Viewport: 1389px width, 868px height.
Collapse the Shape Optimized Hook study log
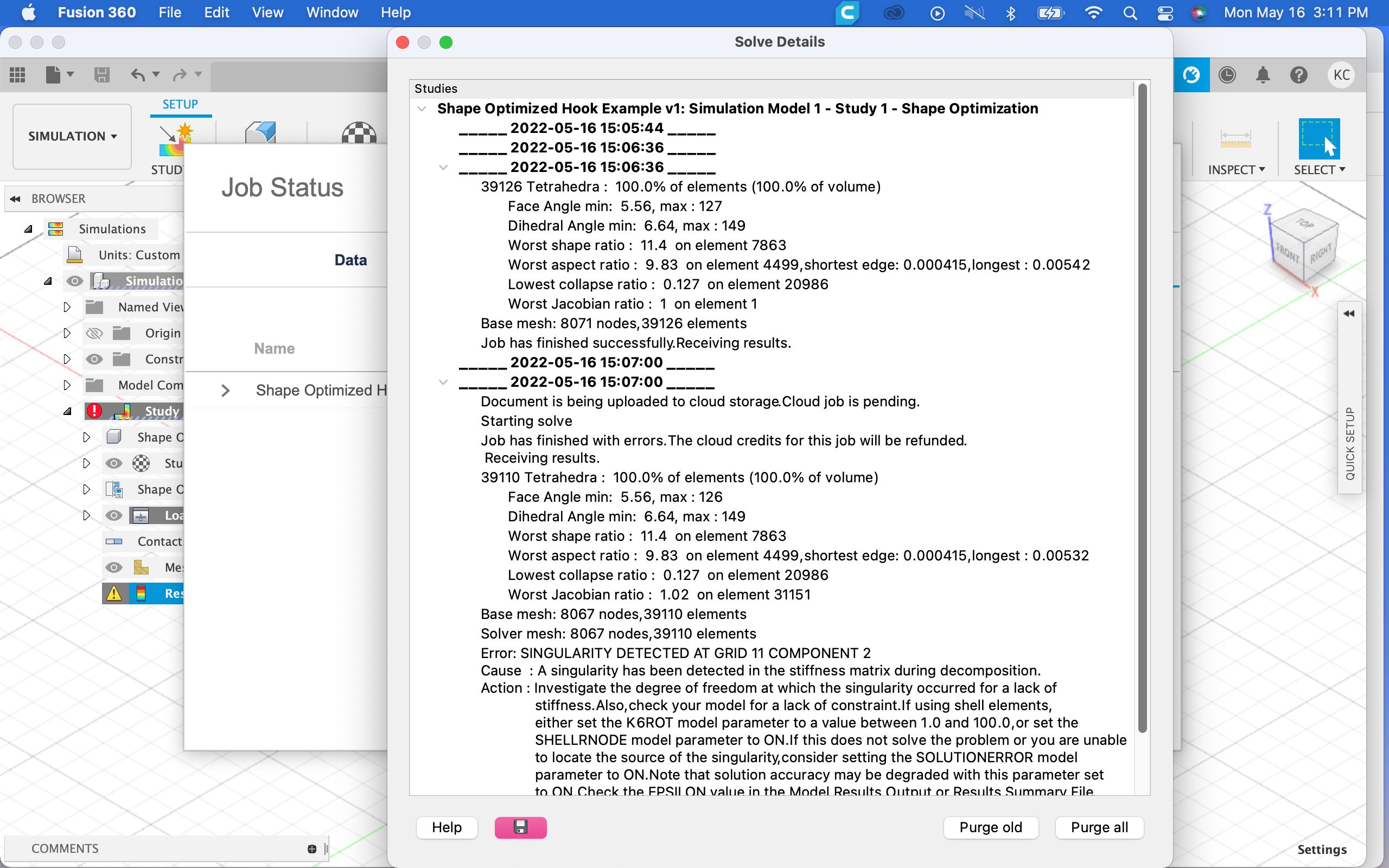(x=422, y=108)
